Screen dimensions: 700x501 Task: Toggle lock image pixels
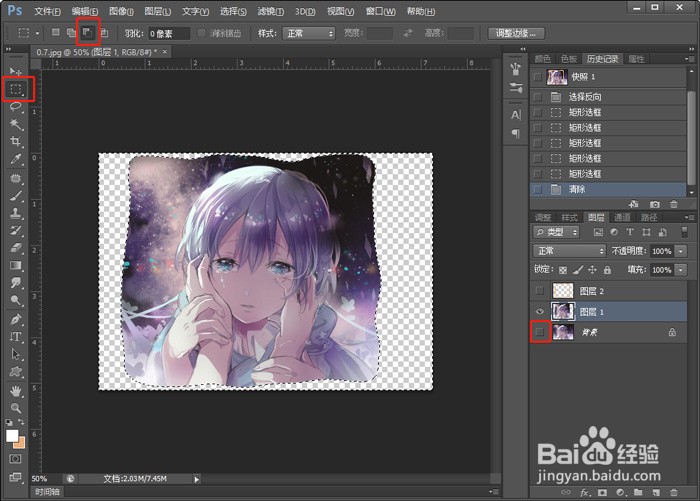tap(578, 270)
